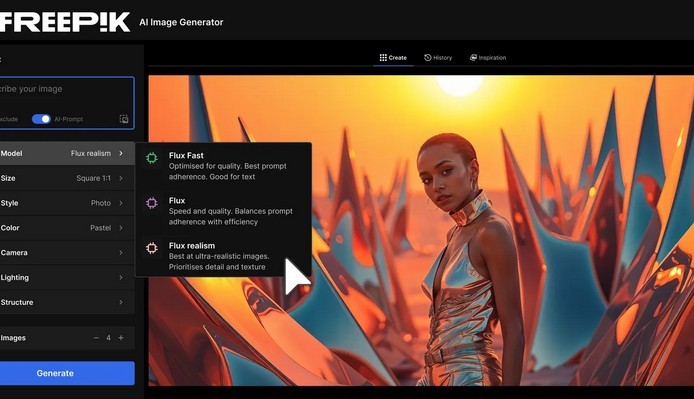Viewport: 694px width, 399px height.
Task: Click the Inspiration tab icon
Action: tap(473, 58)
